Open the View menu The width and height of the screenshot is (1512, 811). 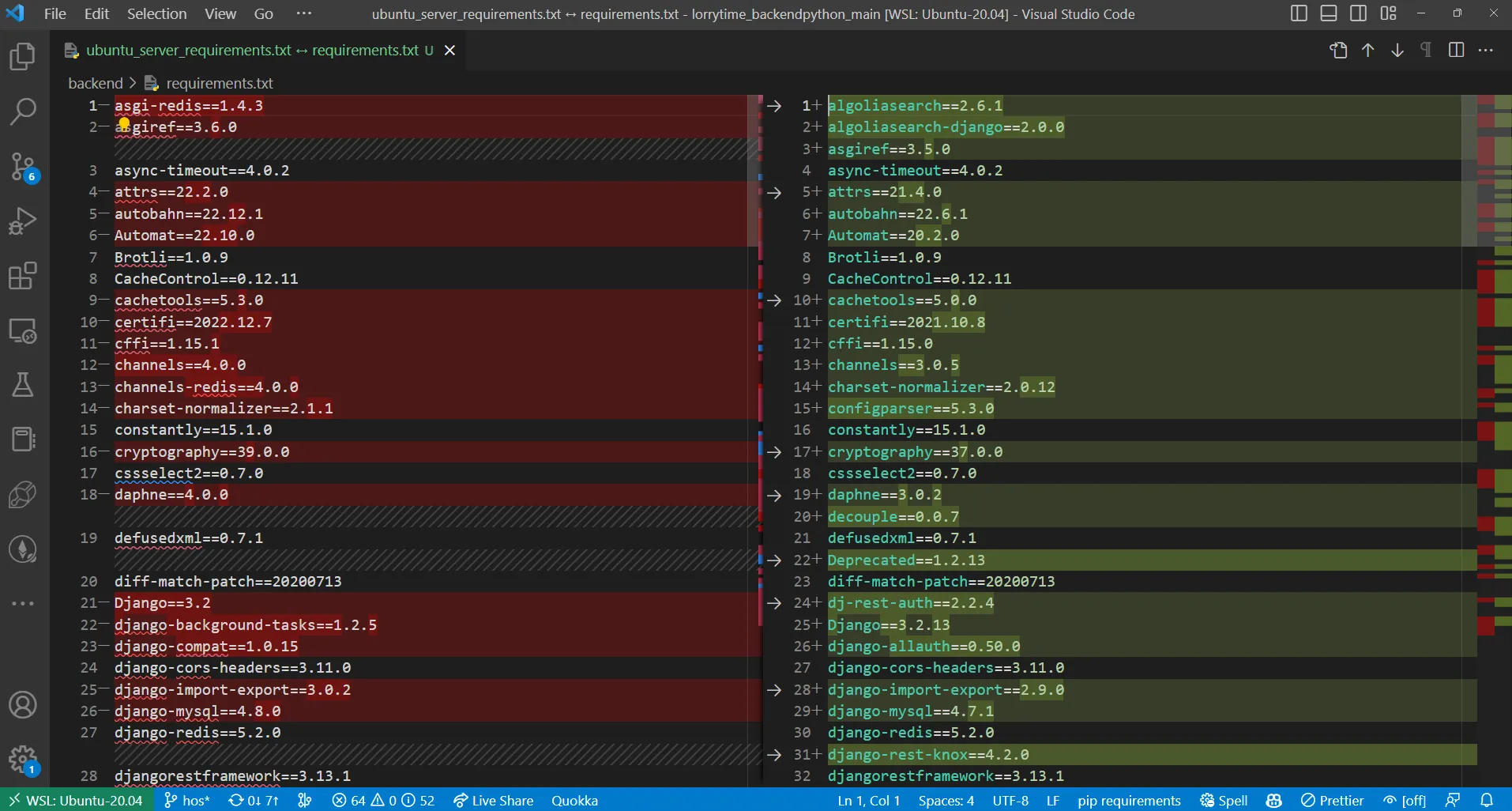click(x=220, y=13)
